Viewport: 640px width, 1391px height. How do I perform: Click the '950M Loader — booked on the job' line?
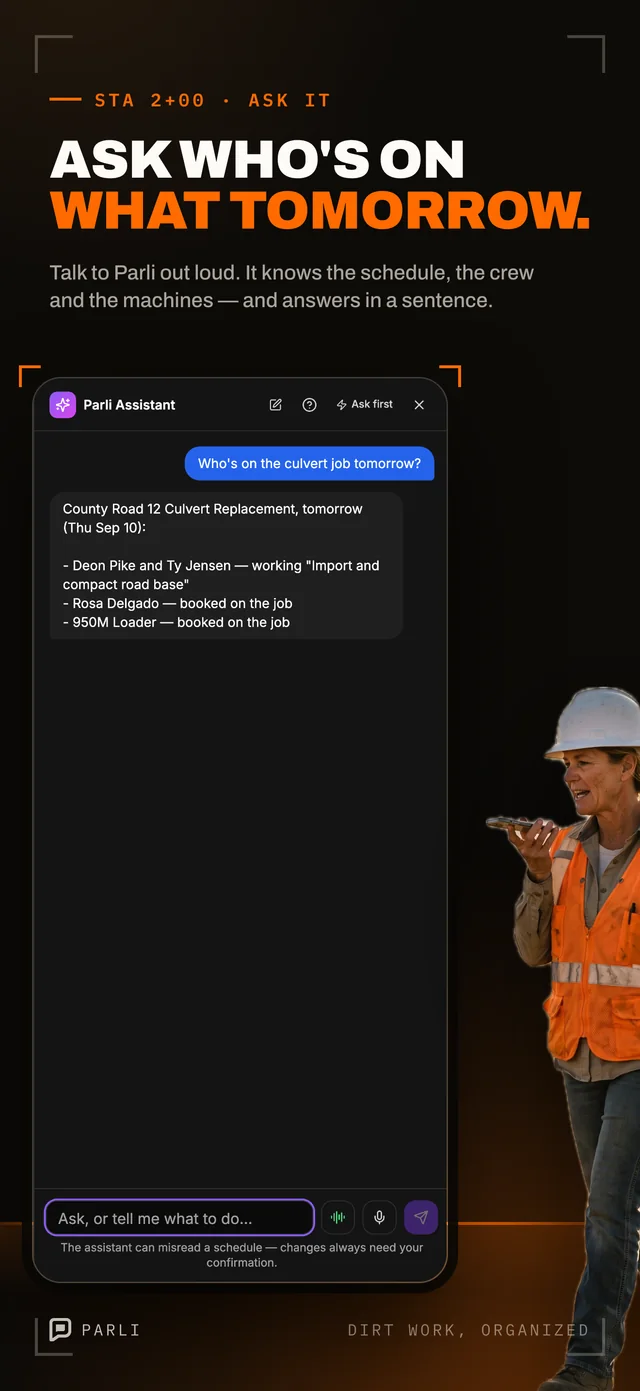pyautogui.click(x=176, y=622)
